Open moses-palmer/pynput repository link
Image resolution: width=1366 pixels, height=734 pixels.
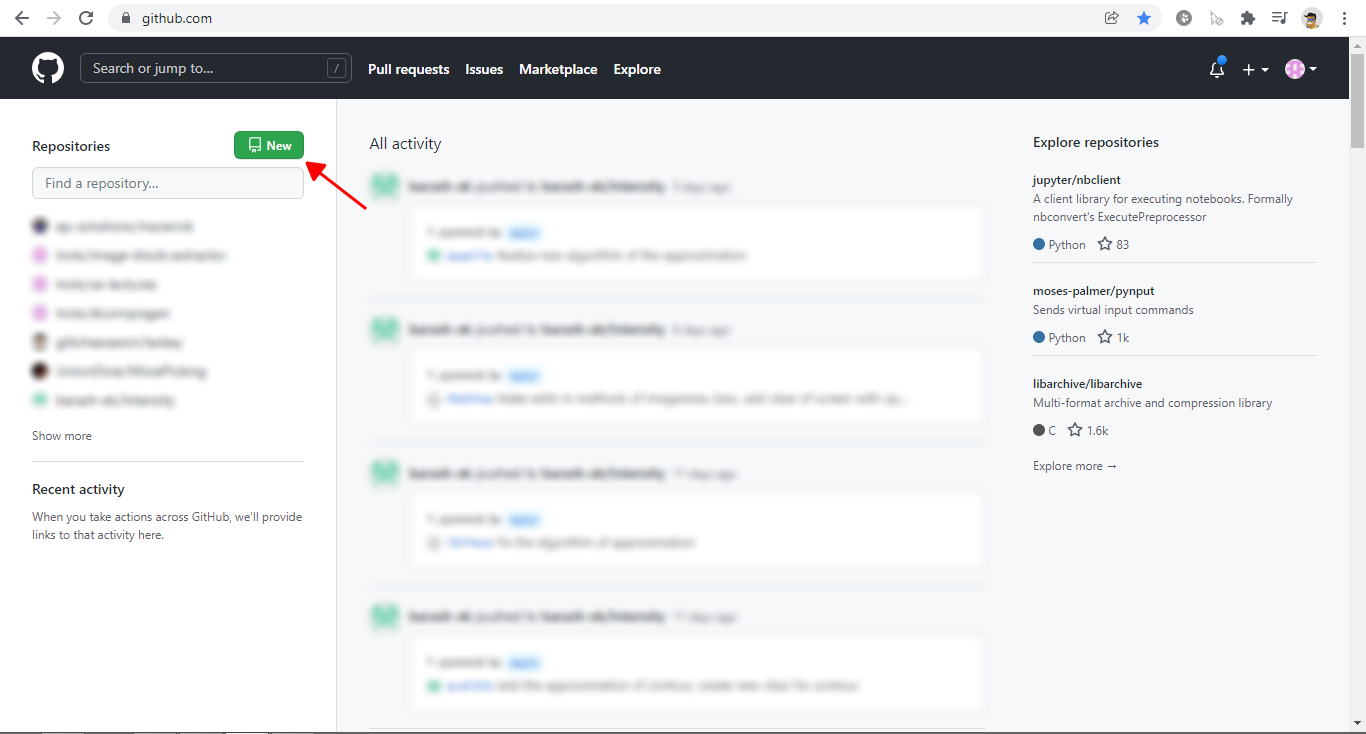tap(1094, 291)
